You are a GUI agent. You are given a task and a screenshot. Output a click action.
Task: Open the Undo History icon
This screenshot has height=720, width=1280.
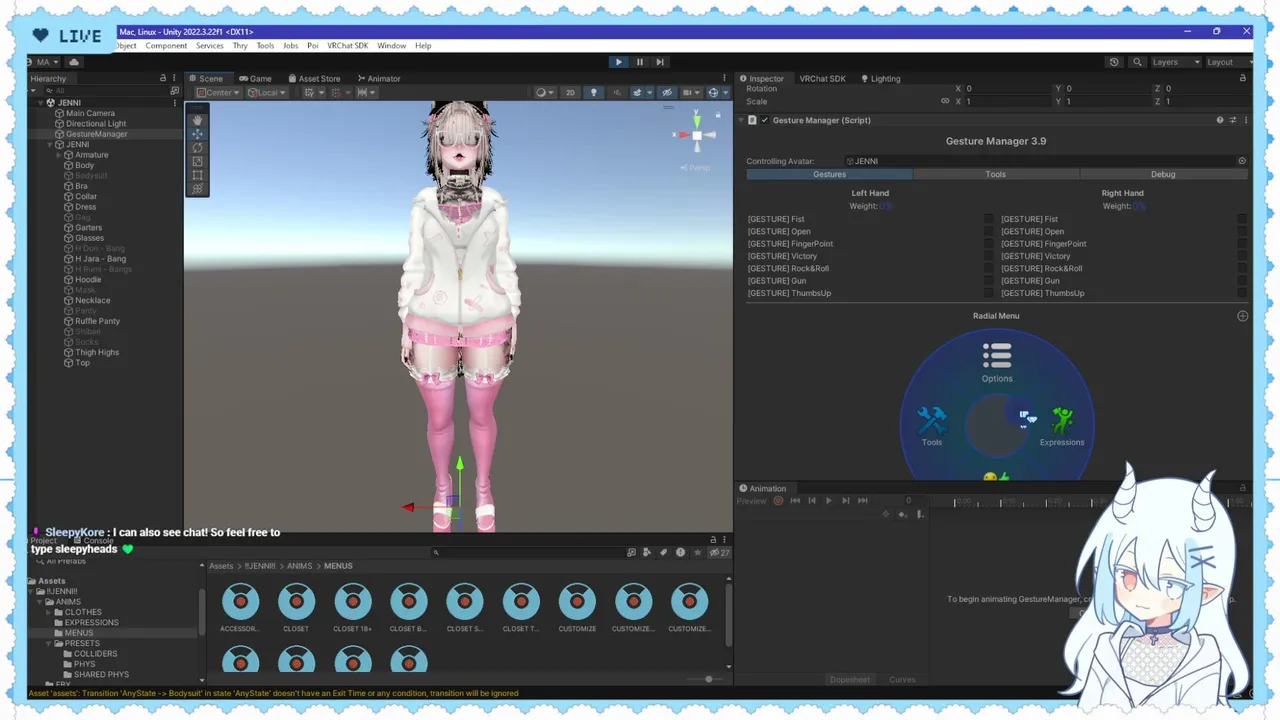(1114, 62)
